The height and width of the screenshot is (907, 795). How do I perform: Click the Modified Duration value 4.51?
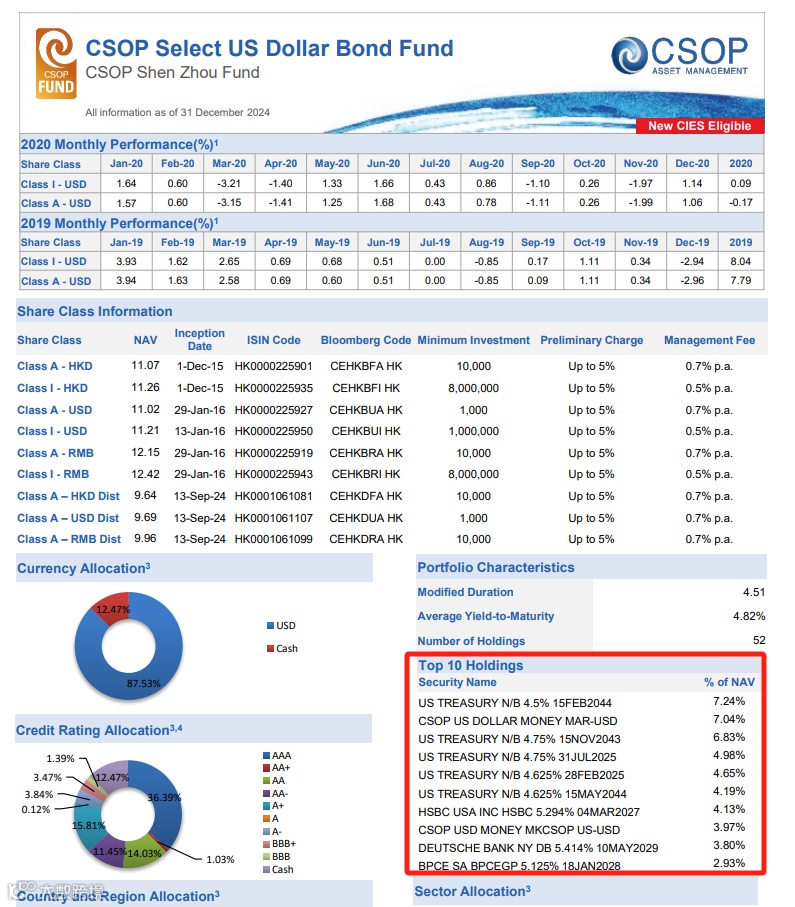(754, 592)
